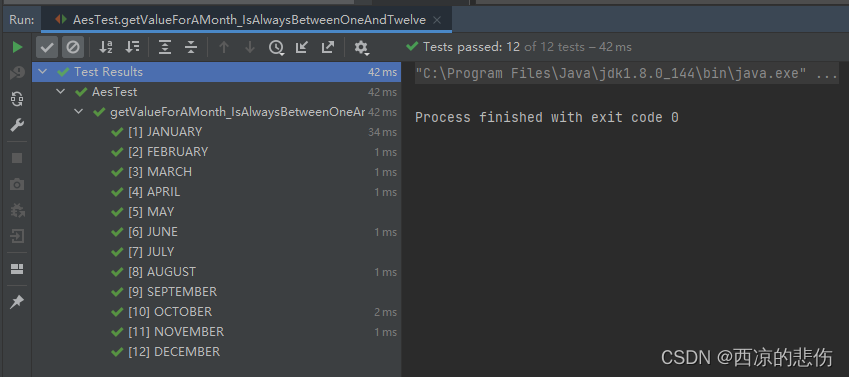The height and width of the screenshot is (377, 849).
Task: Restore layout icon in Run sidebar
Action: tap(17, 269)
